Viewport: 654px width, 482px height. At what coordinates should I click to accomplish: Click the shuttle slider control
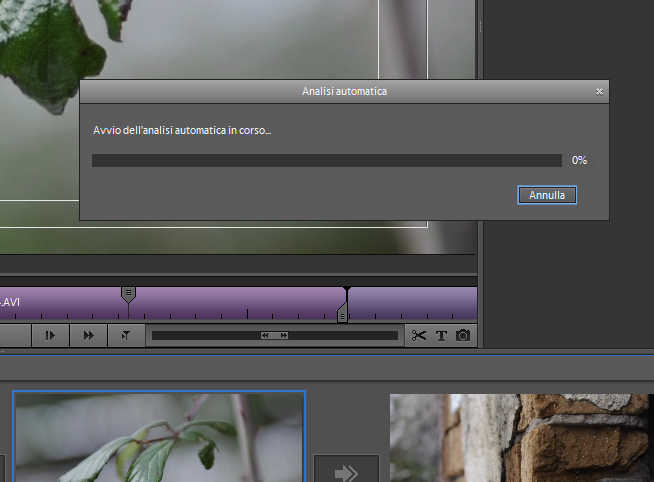(274, 336)
